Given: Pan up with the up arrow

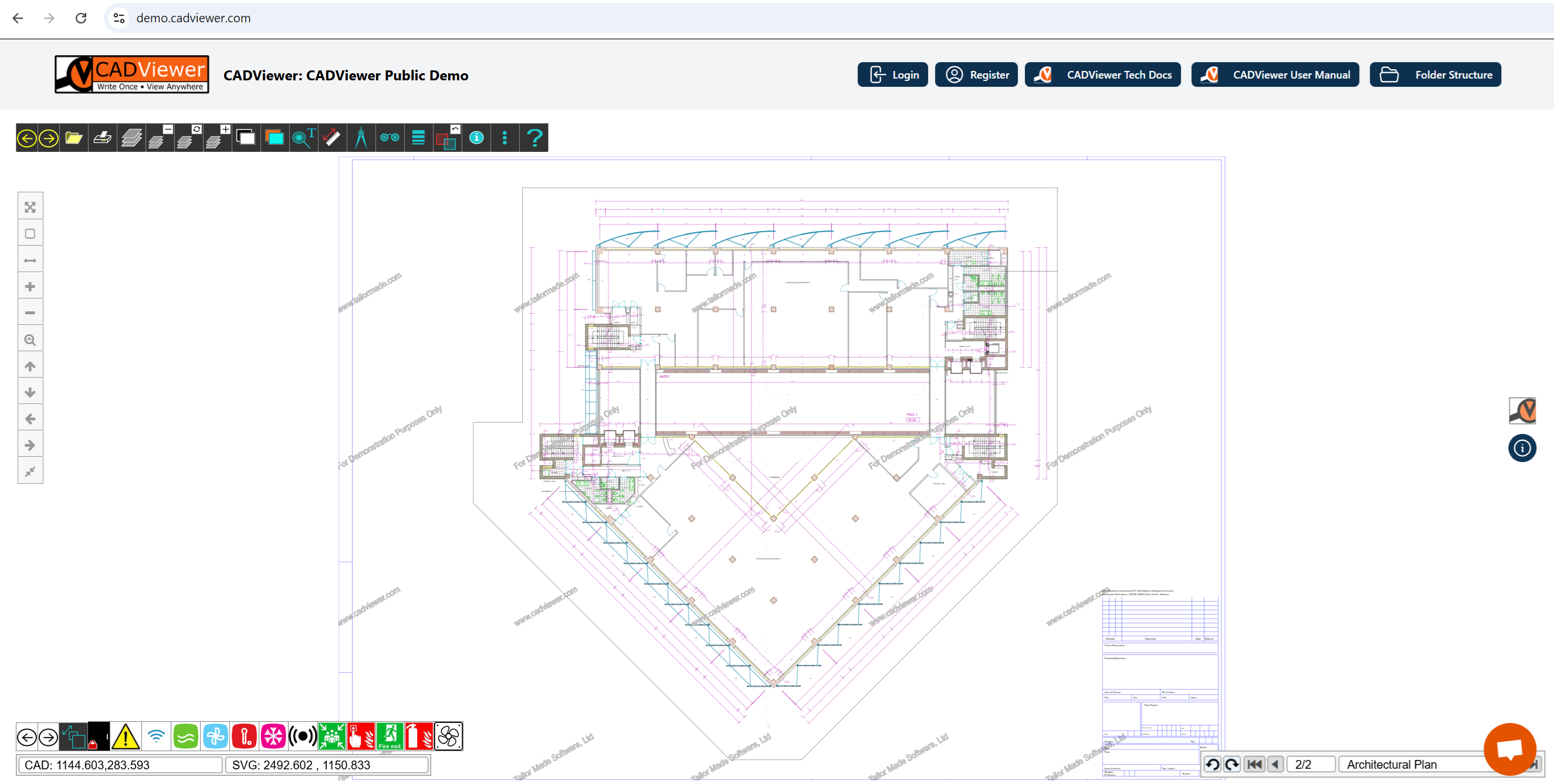Looking at the screenshot, I should [30, 366].
